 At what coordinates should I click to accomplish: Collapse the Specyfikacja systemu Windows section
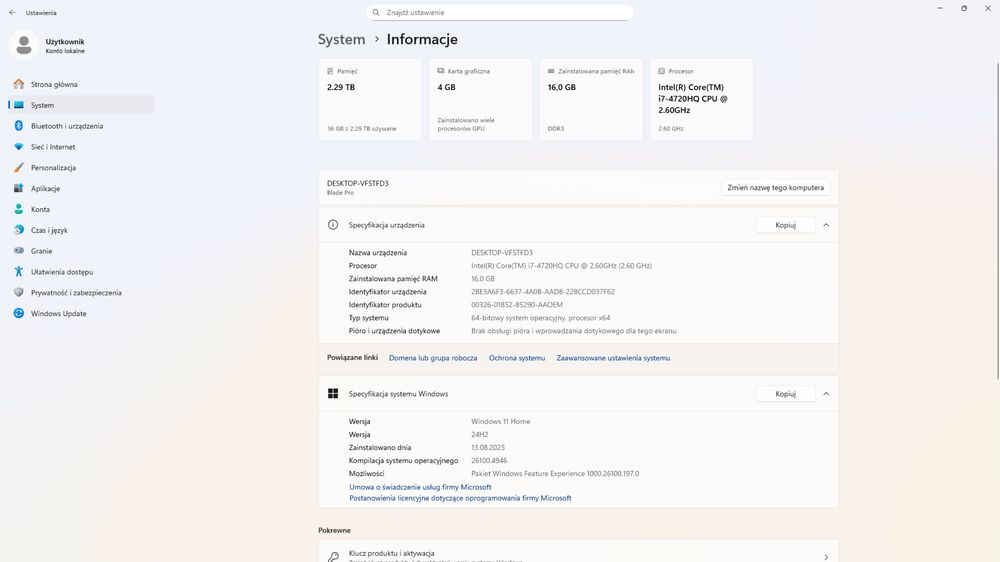pos(826,394)
